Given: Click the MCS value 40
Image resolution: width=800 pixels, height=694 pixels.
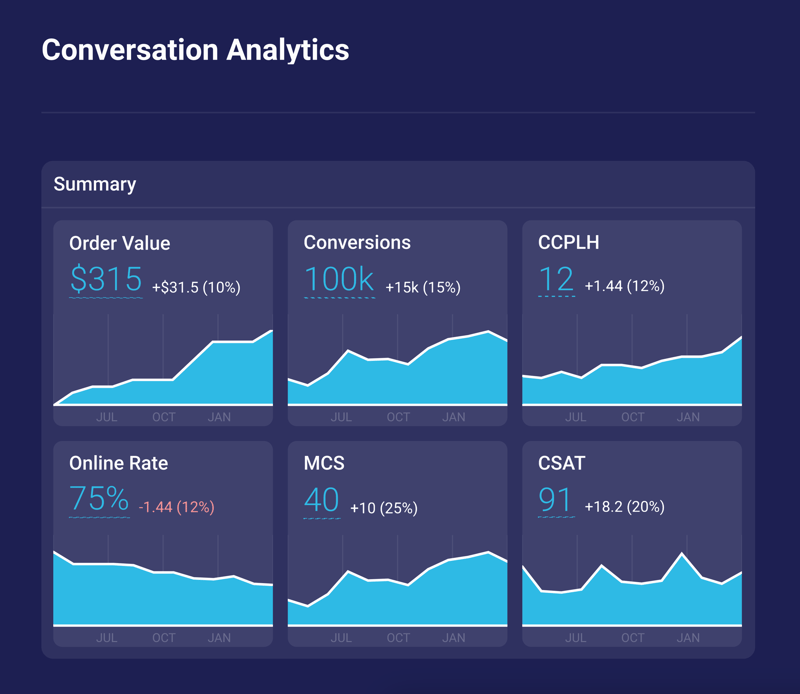Looking at the screenshot, I should (322, 499).
